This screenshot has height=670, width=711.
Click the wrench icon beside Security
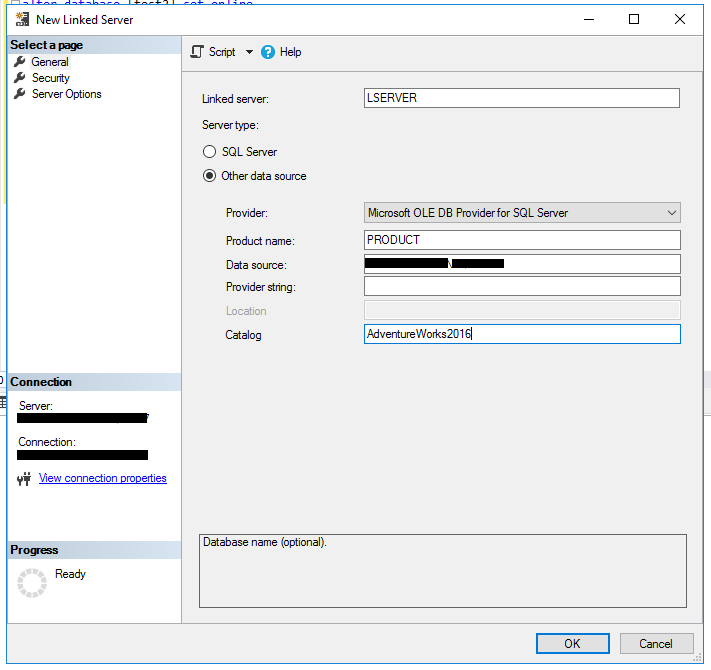(20, 78)
